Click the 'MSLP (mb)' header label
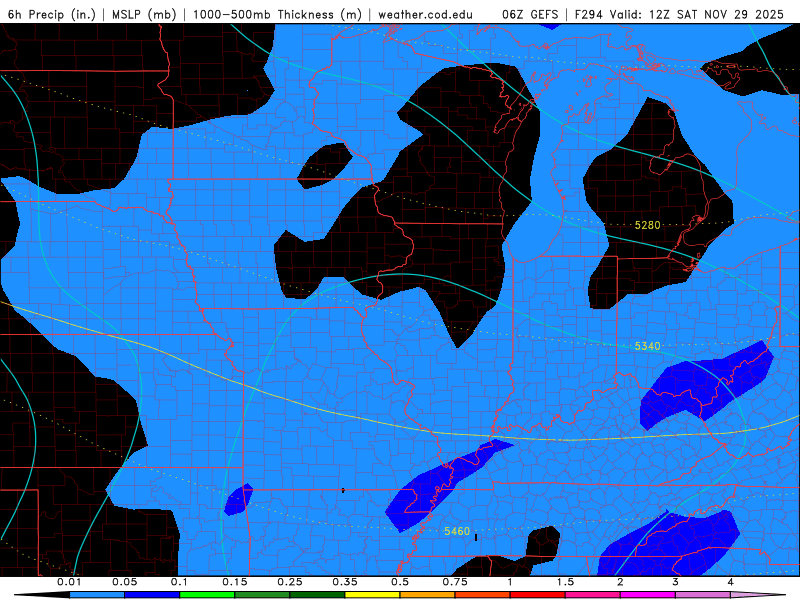This screenshot has width=800, height=600. (144, 14)
